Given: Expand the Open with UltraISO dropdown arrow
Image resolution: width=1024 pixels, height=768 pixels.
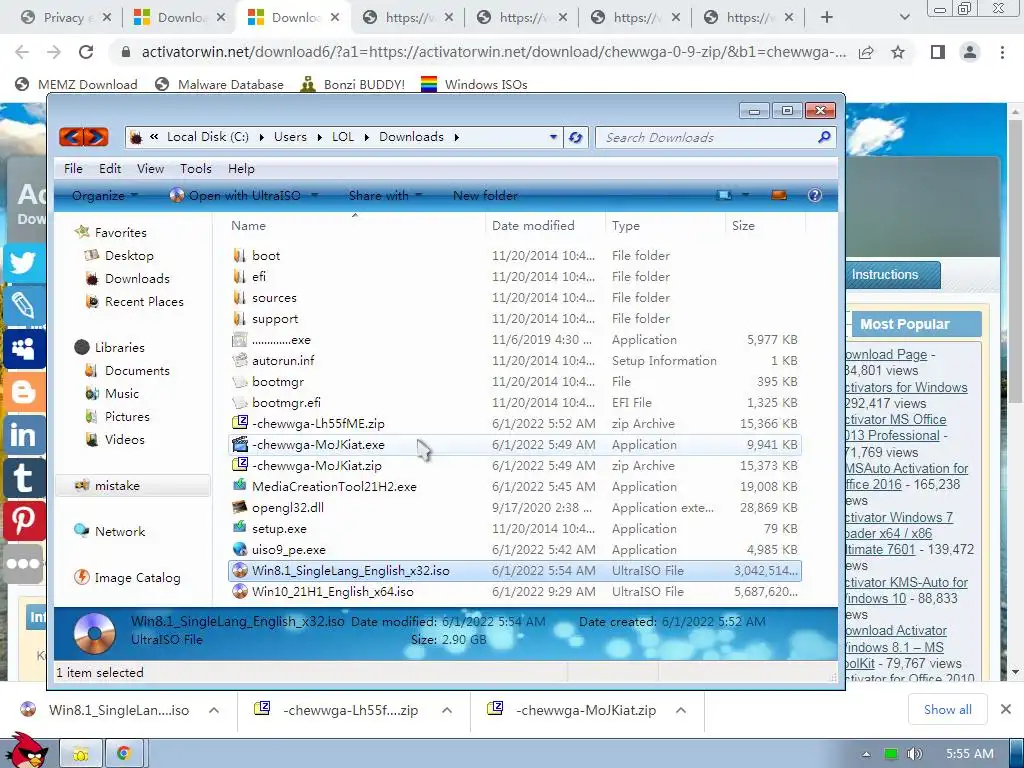Looking at the screenshot, I should (315, 195).
